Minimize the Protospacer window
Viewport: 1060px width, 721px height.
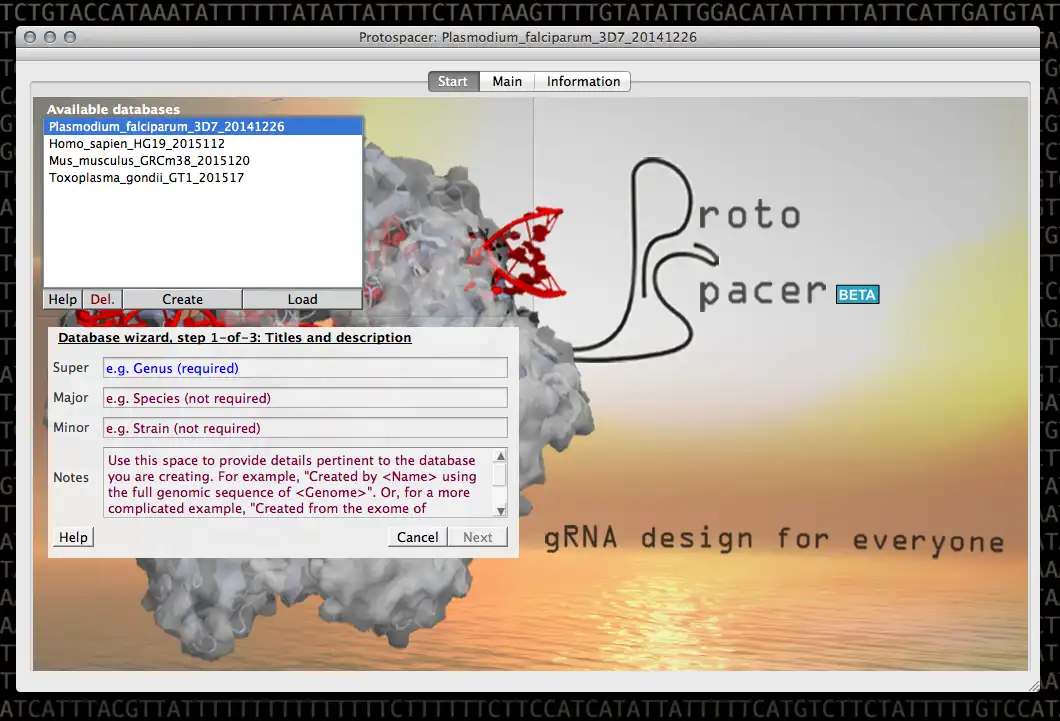50,37
